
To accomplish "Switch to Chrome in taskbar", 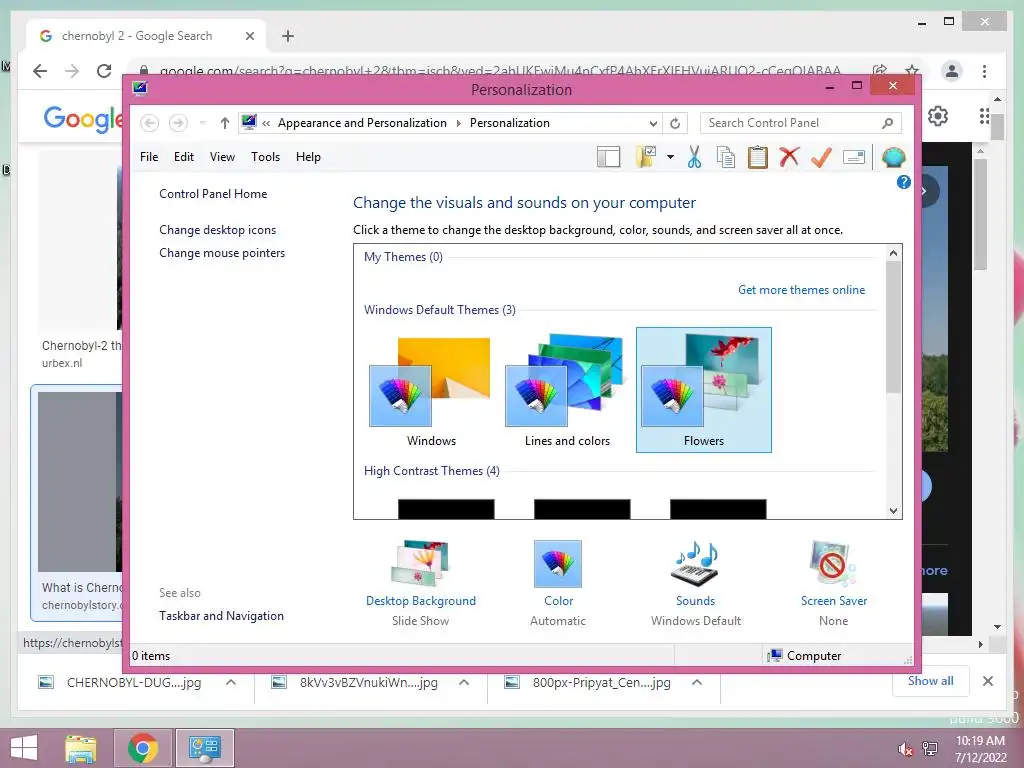I will (x=142, y=748).
